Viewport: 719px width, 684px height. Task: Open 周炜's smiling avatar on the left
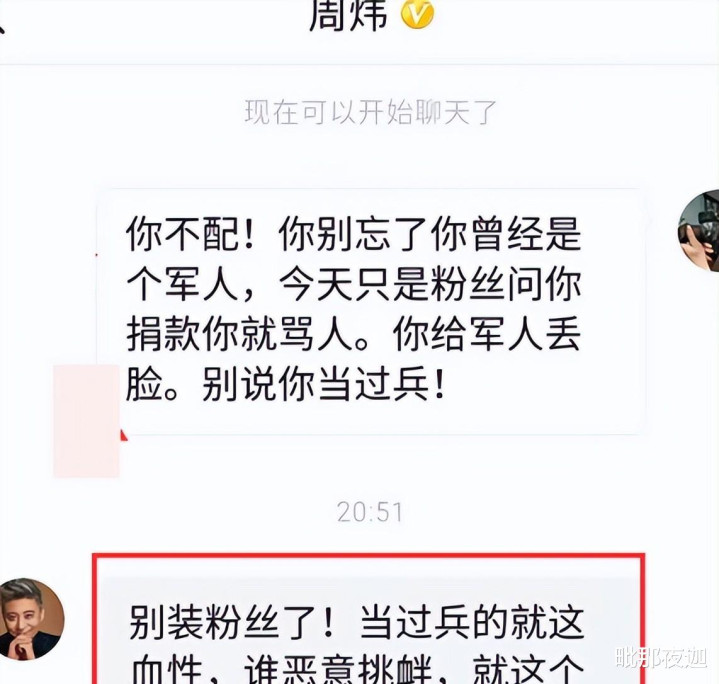pyautogui.click(x=31, y=619)
